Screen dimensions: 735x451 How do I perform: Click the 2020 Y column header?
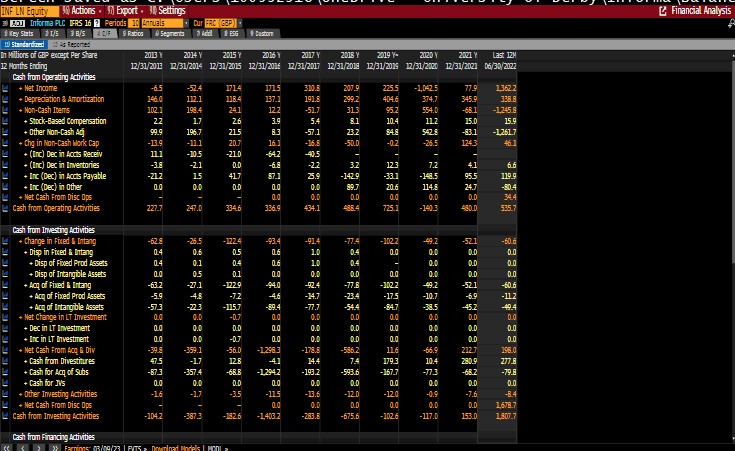(x=428, y=55)
